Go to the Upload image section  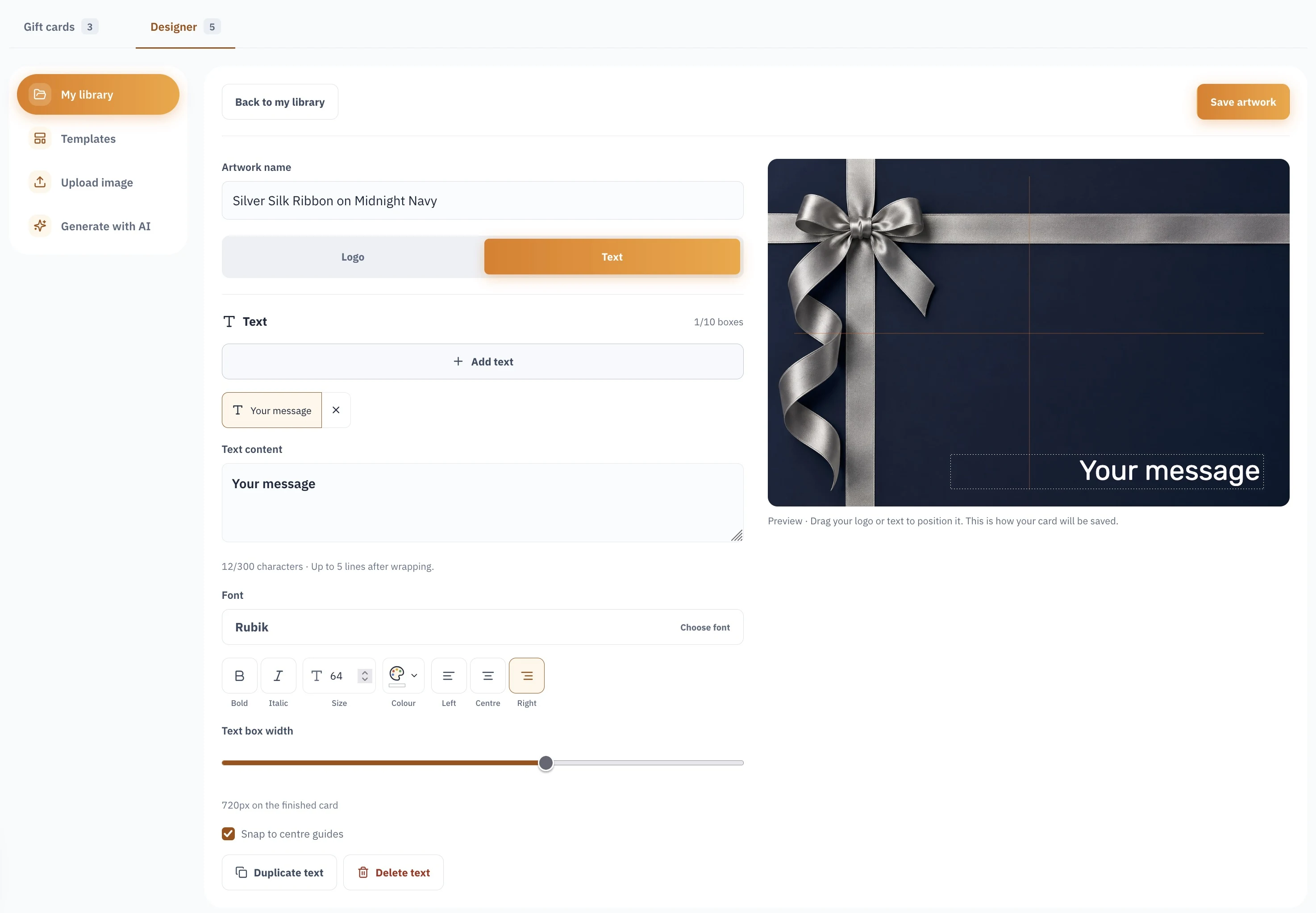98,183
